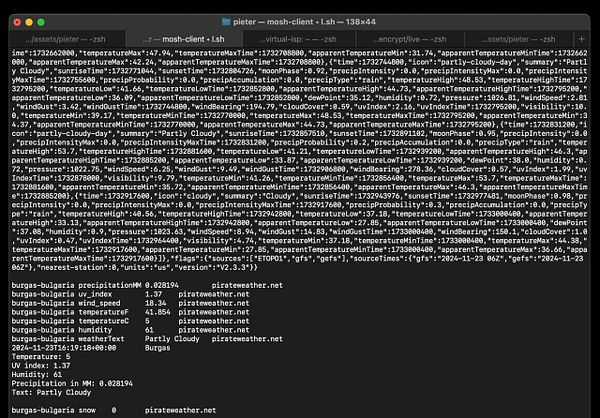Click the 'UV index: 1.37' line
This screenshot has height=418, width=600.
click(x=41, y=366)
